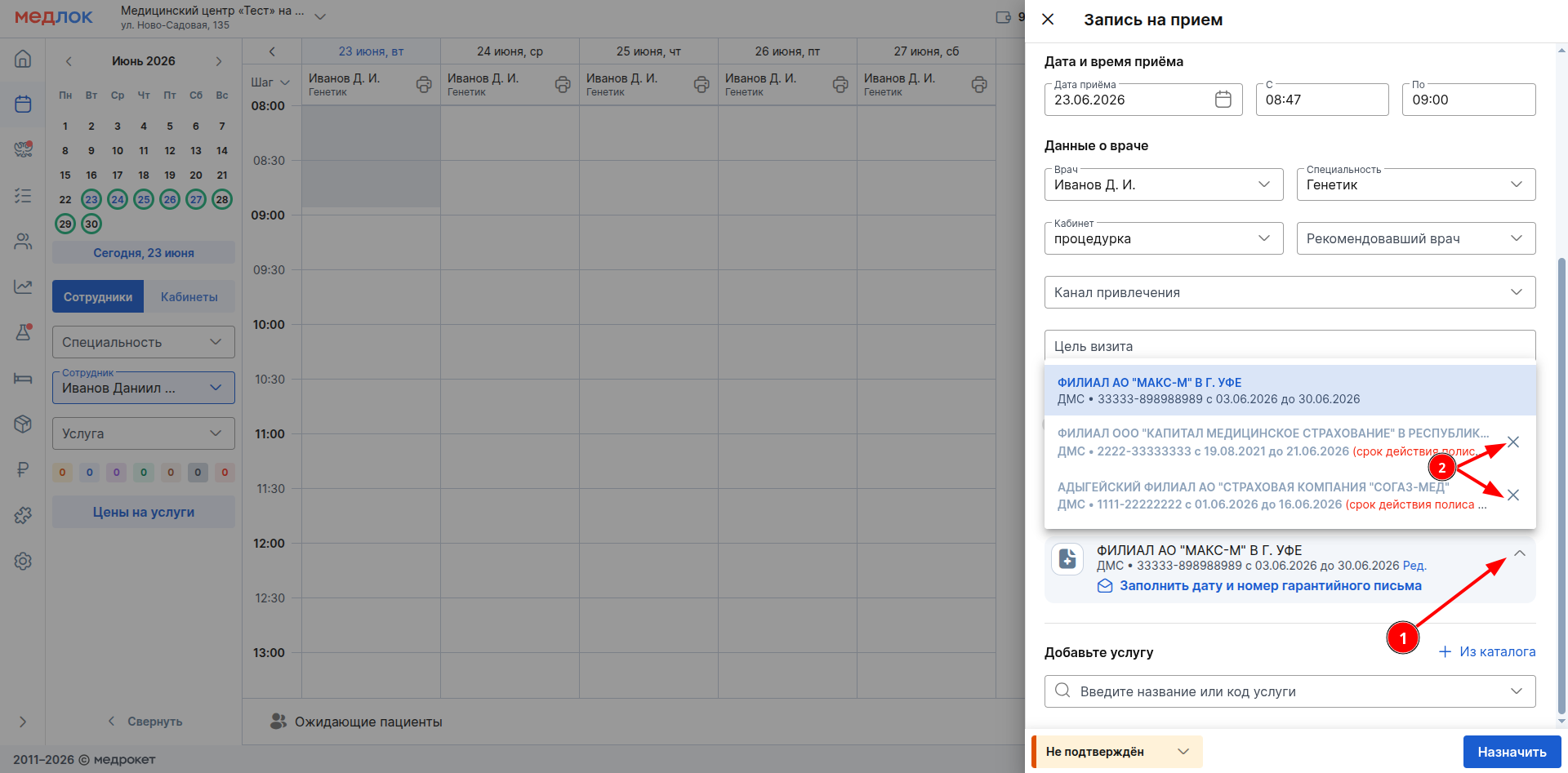Open the home page from the sidebar

pyautogui.click(x=23, y=59)
